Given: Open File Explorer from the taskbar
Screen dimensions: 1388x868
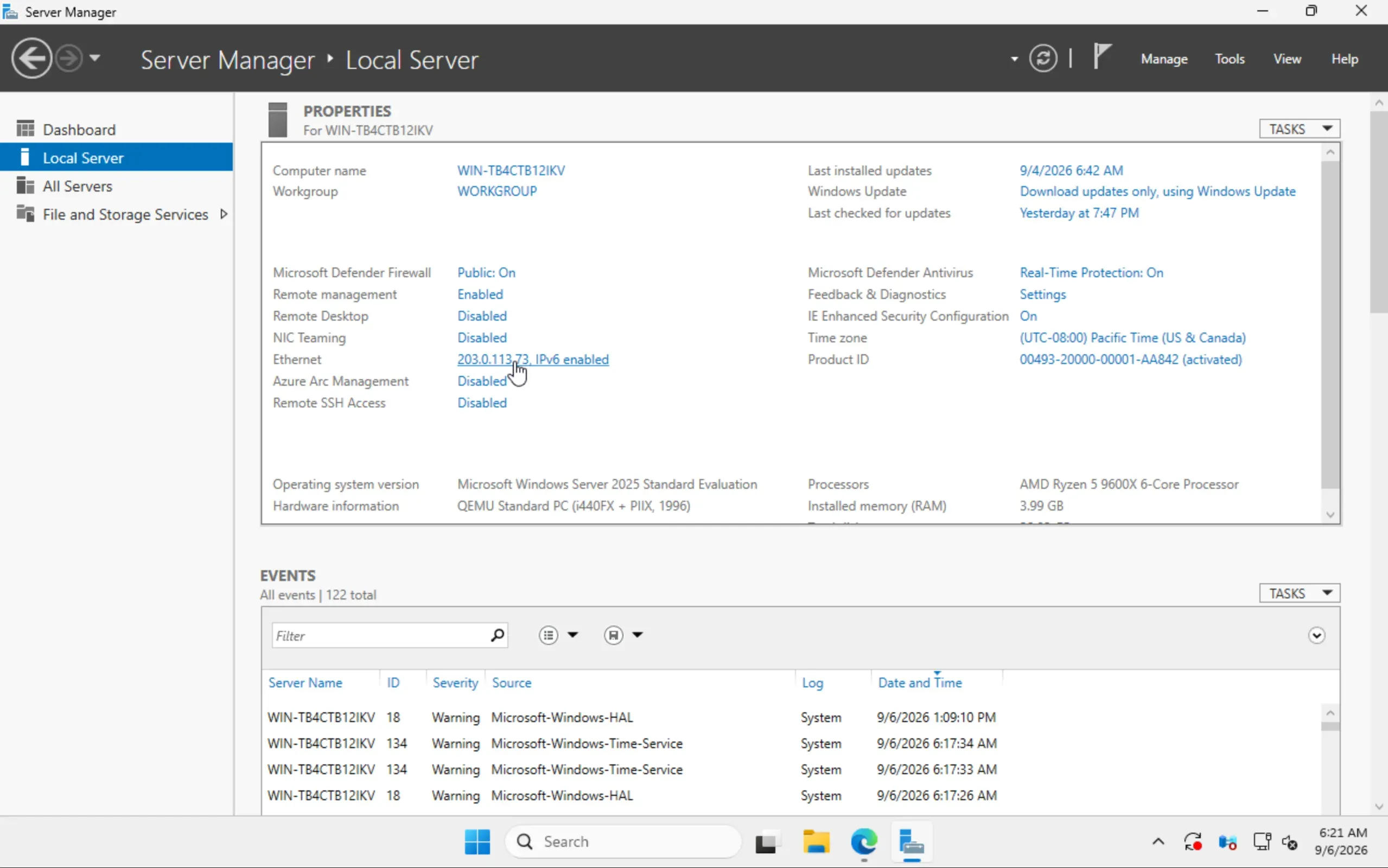Looking at the screenshot, I should point(816,842).
